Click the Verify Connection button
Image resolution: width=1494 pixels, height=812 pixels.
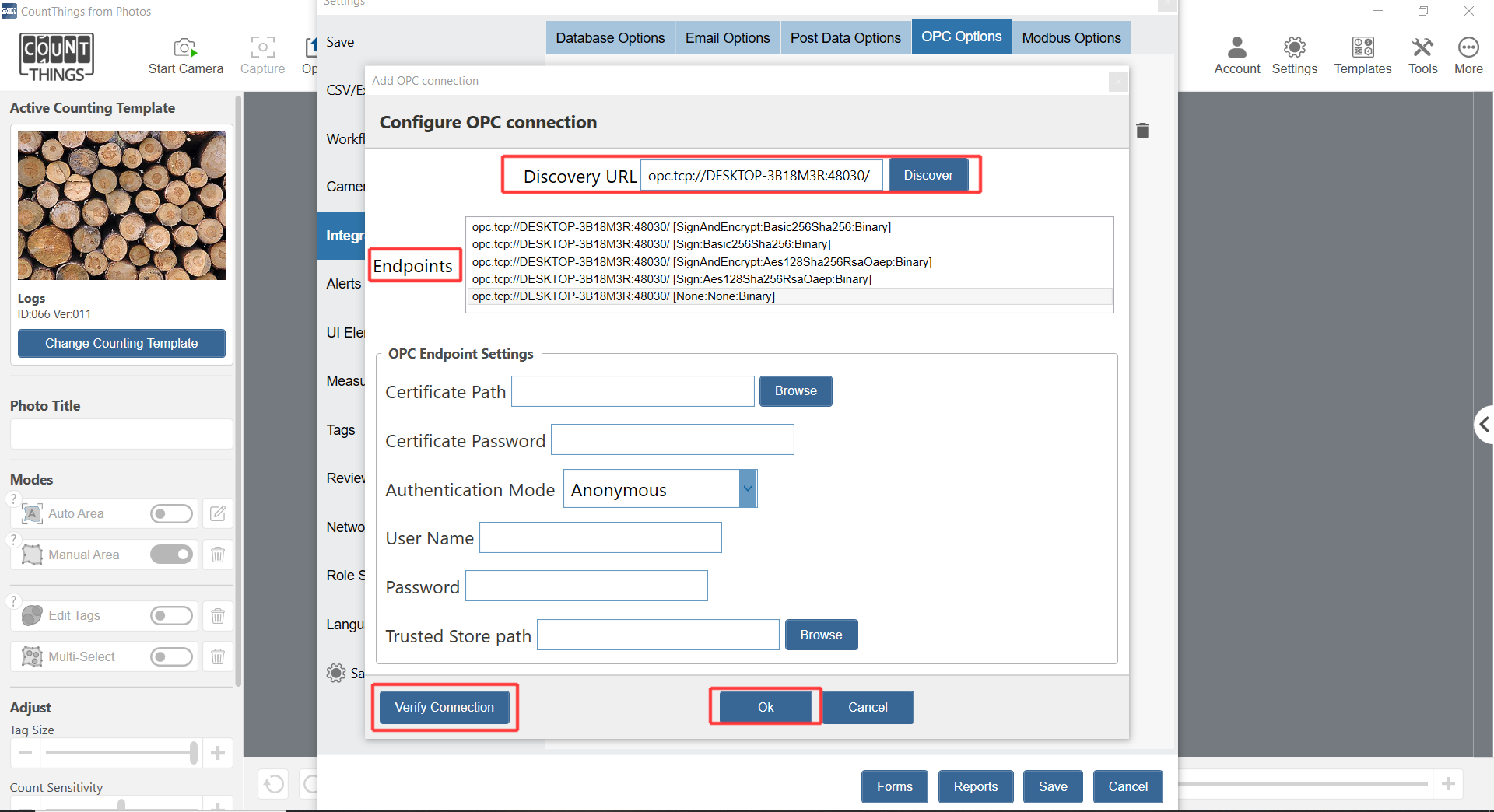click(x=444, y=707)
